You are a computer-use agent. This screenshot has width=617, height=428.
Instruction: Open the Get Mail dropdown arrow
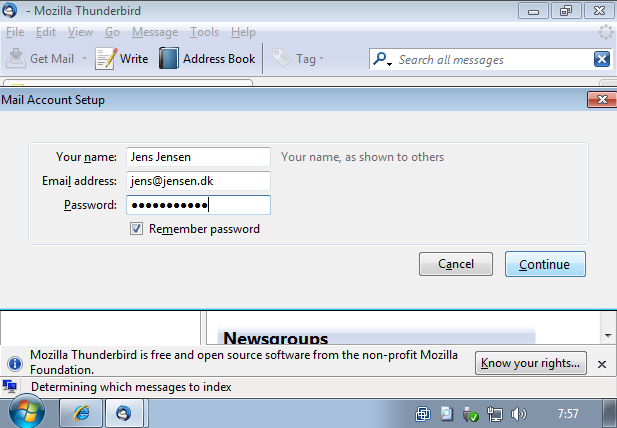coord(84,59)
